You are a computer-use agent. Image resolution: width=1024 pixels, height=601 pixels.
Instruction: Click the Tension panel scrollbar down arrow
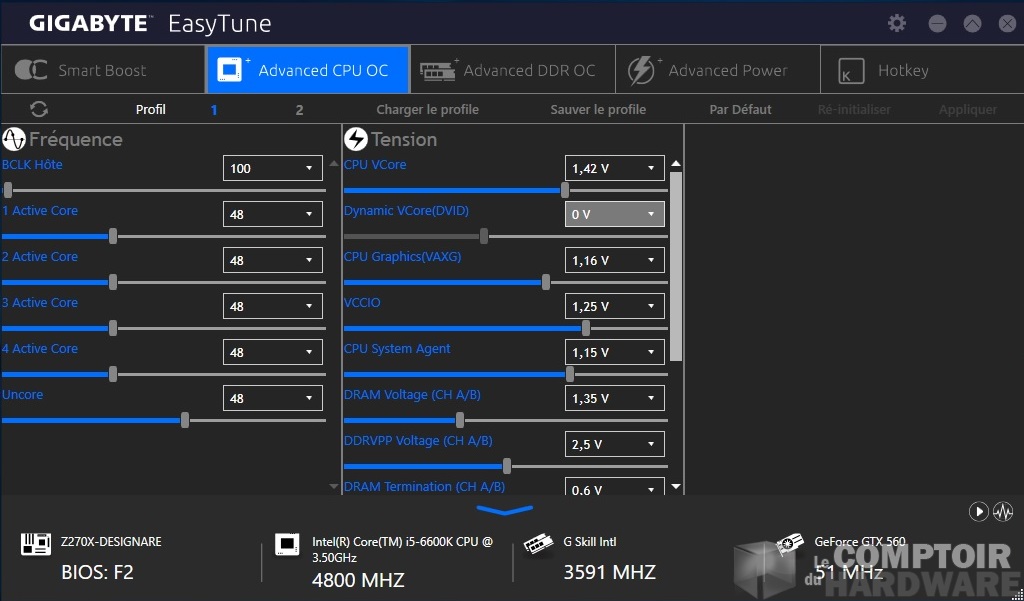pyautogui.click(x=676, y=487)
